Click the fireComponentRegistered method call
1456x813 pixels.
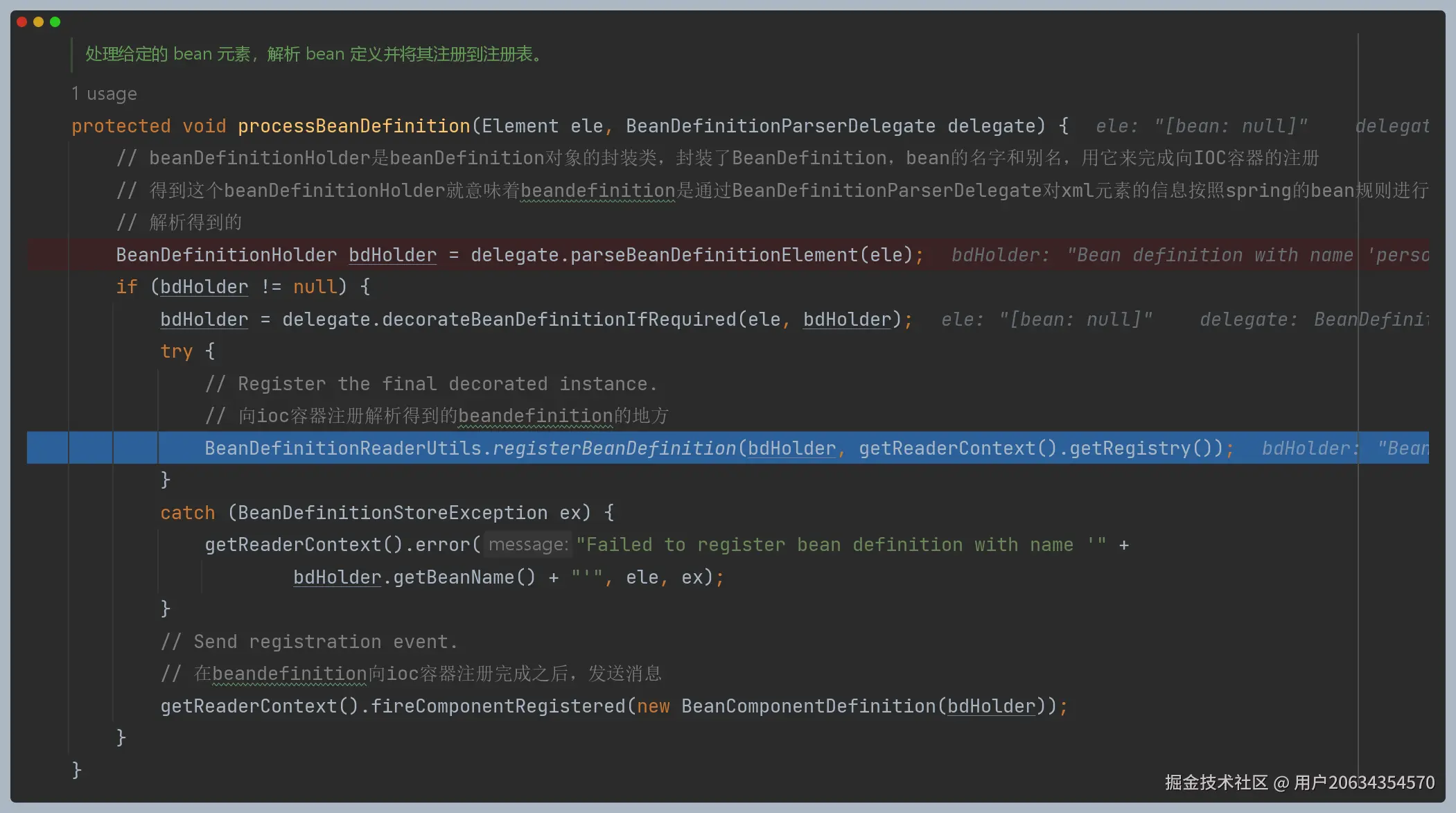498,706
